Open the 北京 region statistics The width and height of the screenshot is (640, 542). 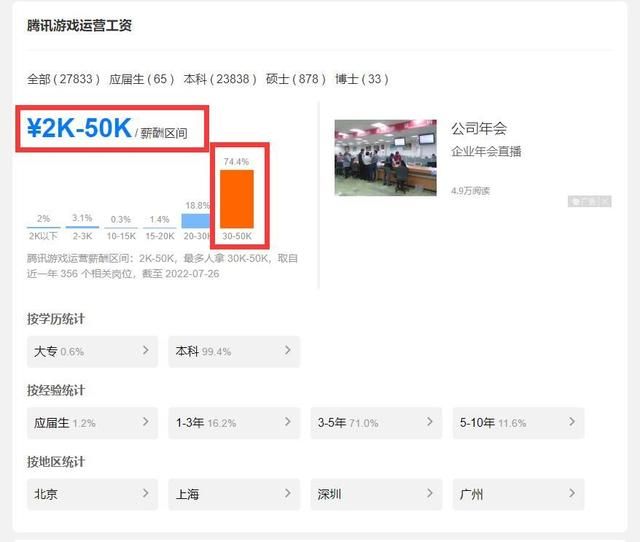pos(92,494)
